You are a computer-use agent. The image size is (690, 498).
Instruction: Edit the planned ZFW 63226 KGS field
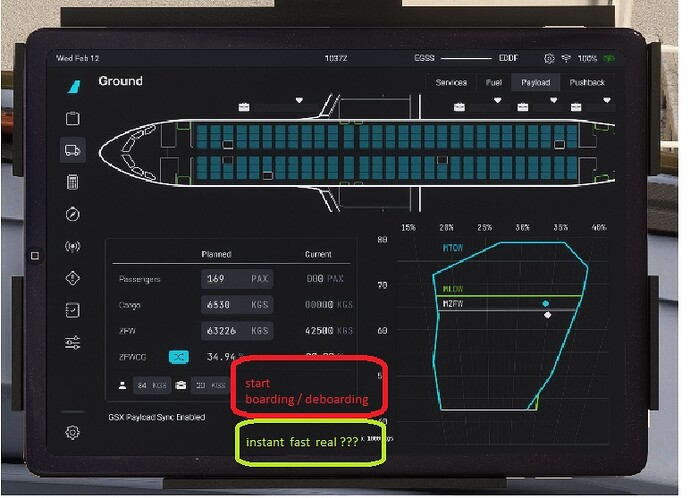(237, 331)
